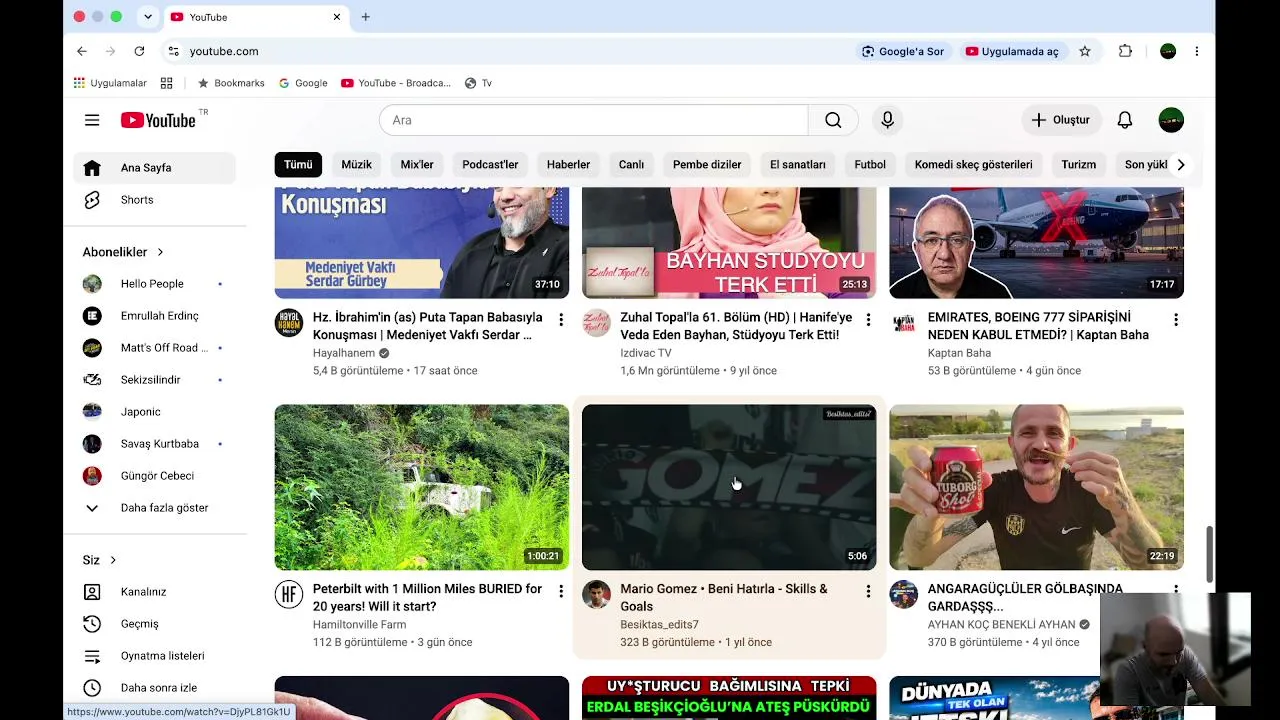The width and height of the screenshot is (1280, 720).
Task: Reload the page in browser toolbar
Action: (139, 51)
